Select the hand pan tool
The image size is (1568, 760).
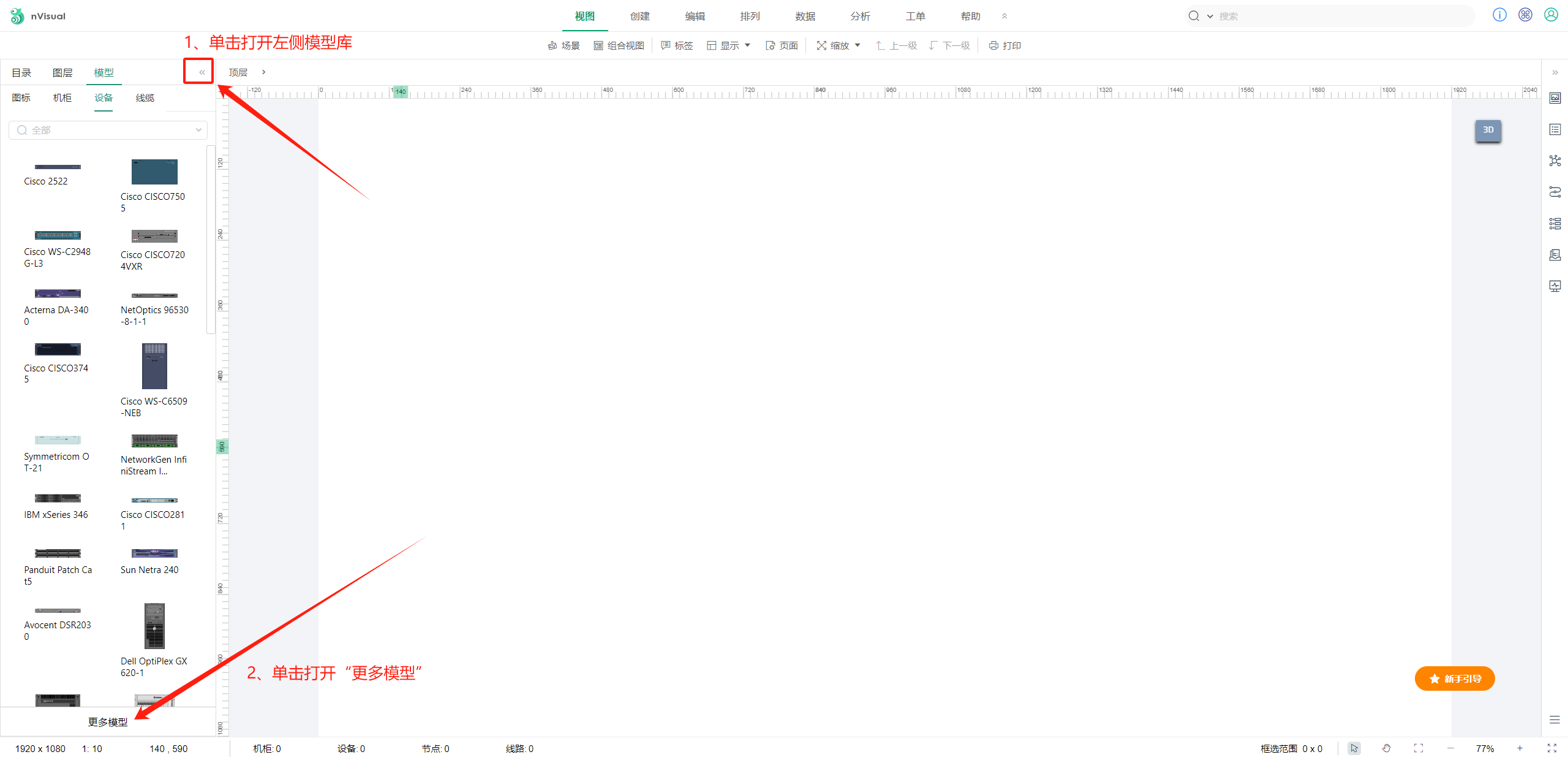coord(1386,748)
